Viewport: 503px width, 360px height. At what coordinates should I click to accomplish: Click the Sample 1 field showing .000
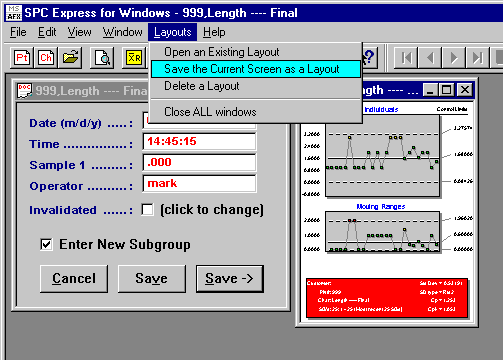tap(199, 162)
